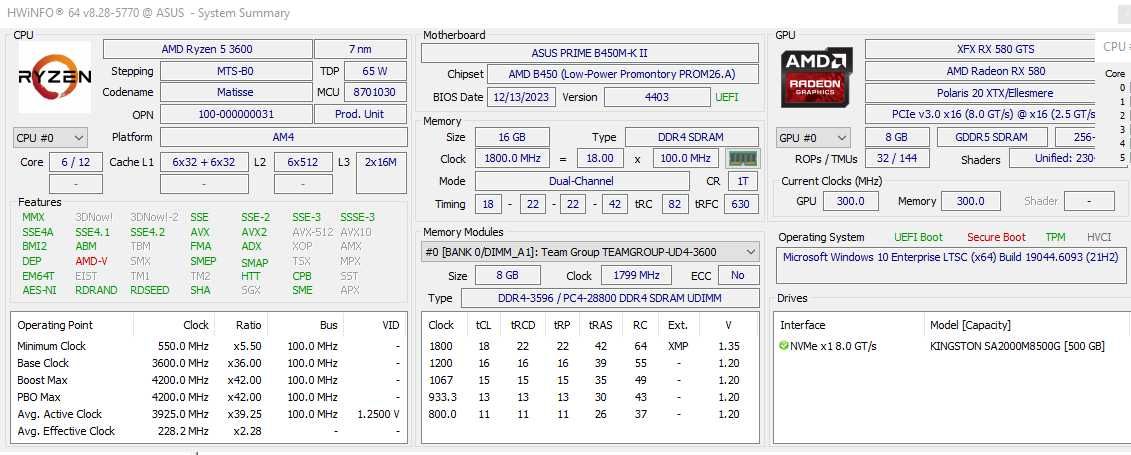Click the Prod. Unit field

(x=360, y=114)
